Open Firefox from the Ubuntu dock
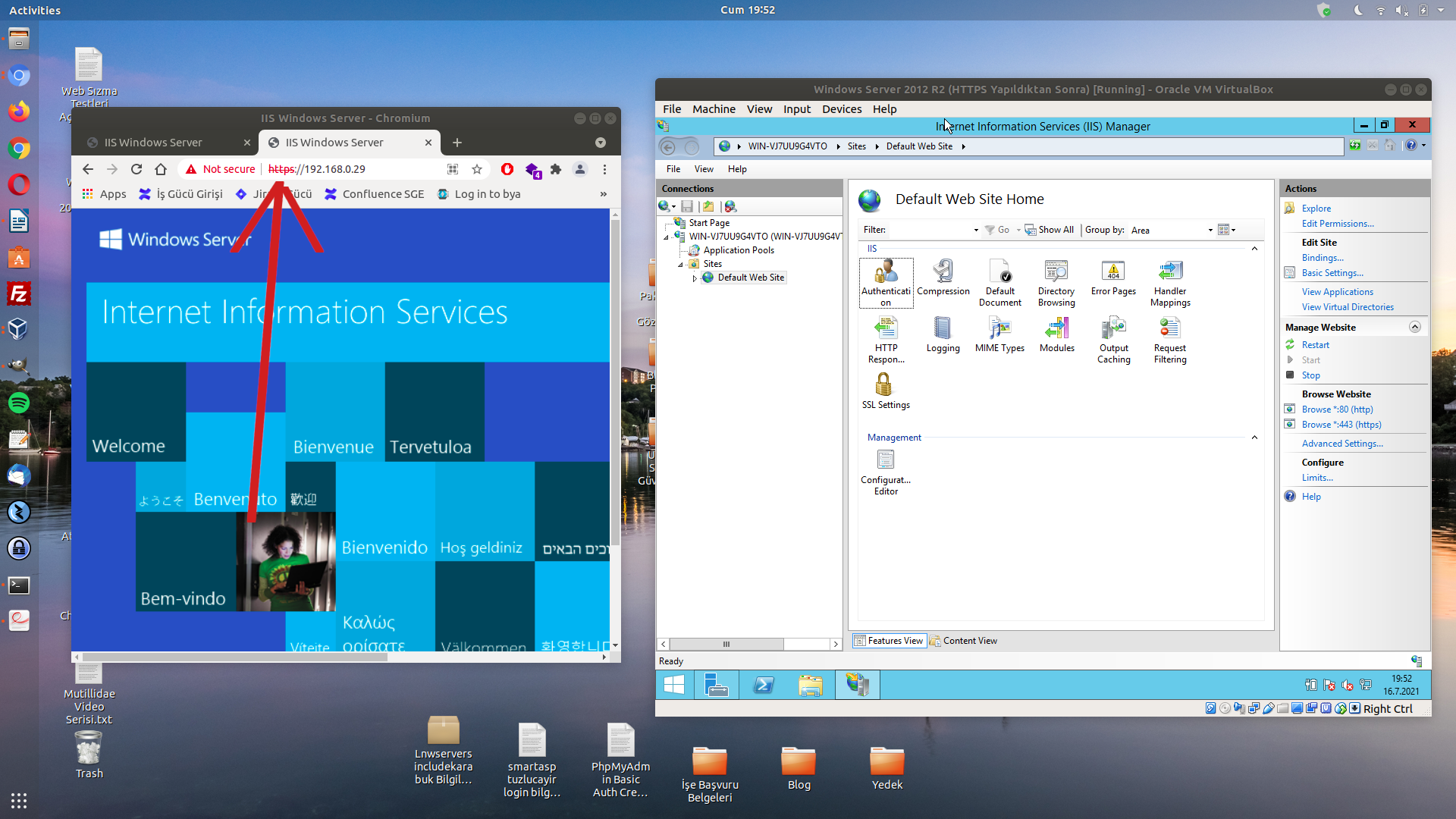The width and height of the screenshot is (1456, 819). [19, 111]
